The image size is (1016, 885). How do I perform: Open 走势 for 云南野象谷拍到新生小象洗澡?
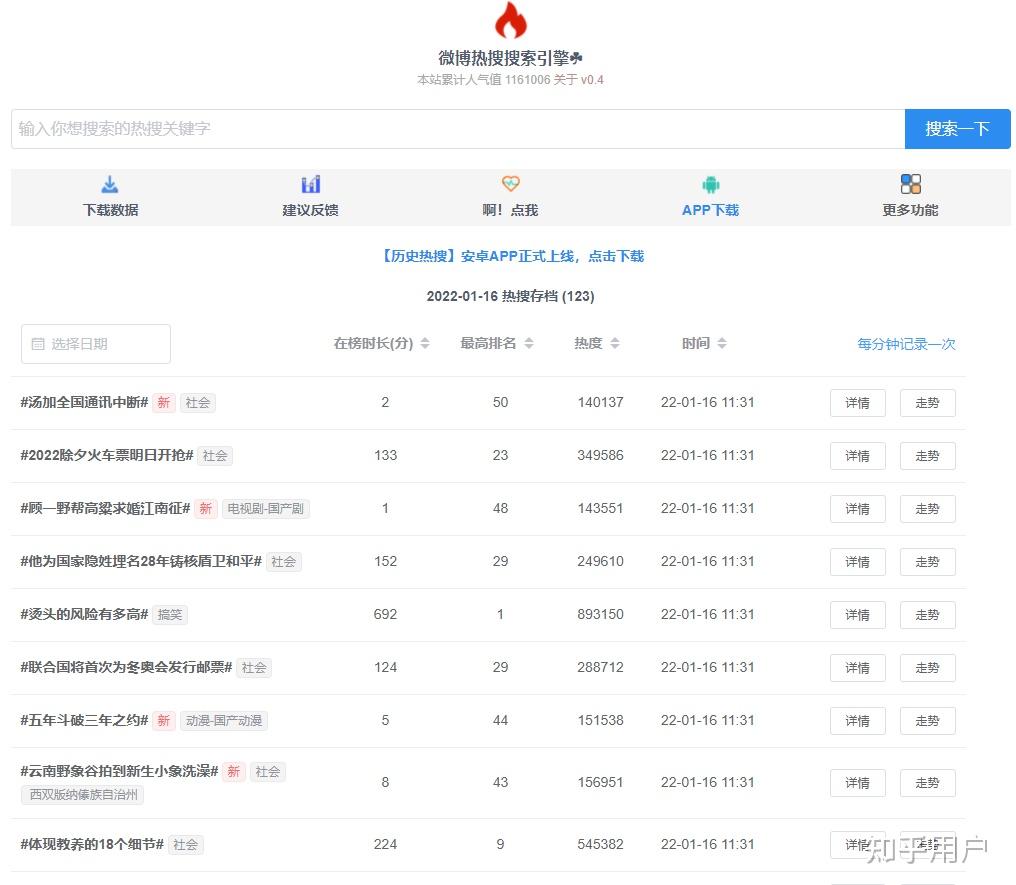pyautogui.click(x=927, y=783)
